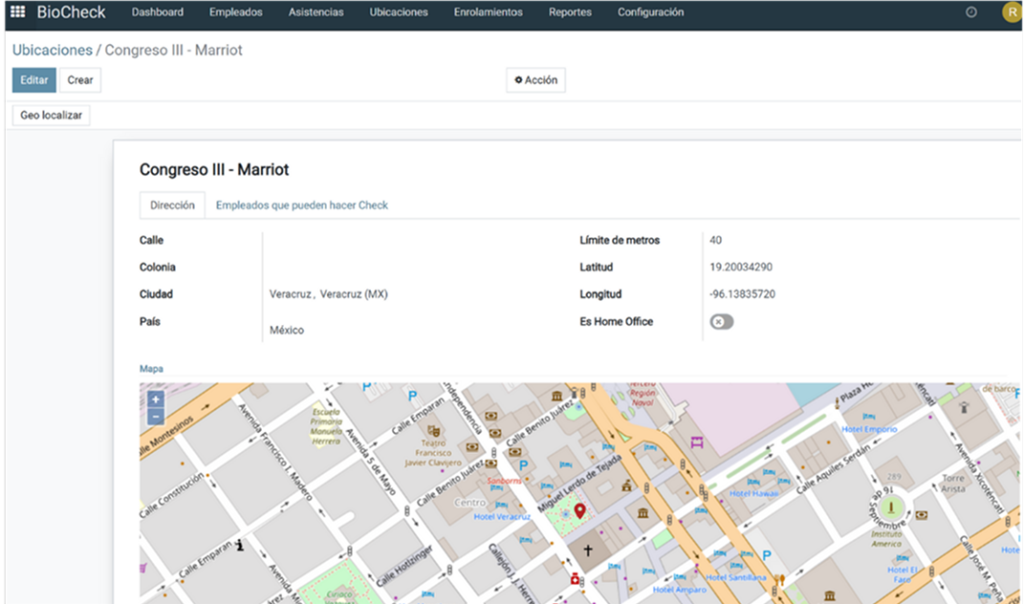Click the Latitud value 19.20034290
Image resolution: width=1024 pixels, height=604 pixels.
tap(740, 267)
